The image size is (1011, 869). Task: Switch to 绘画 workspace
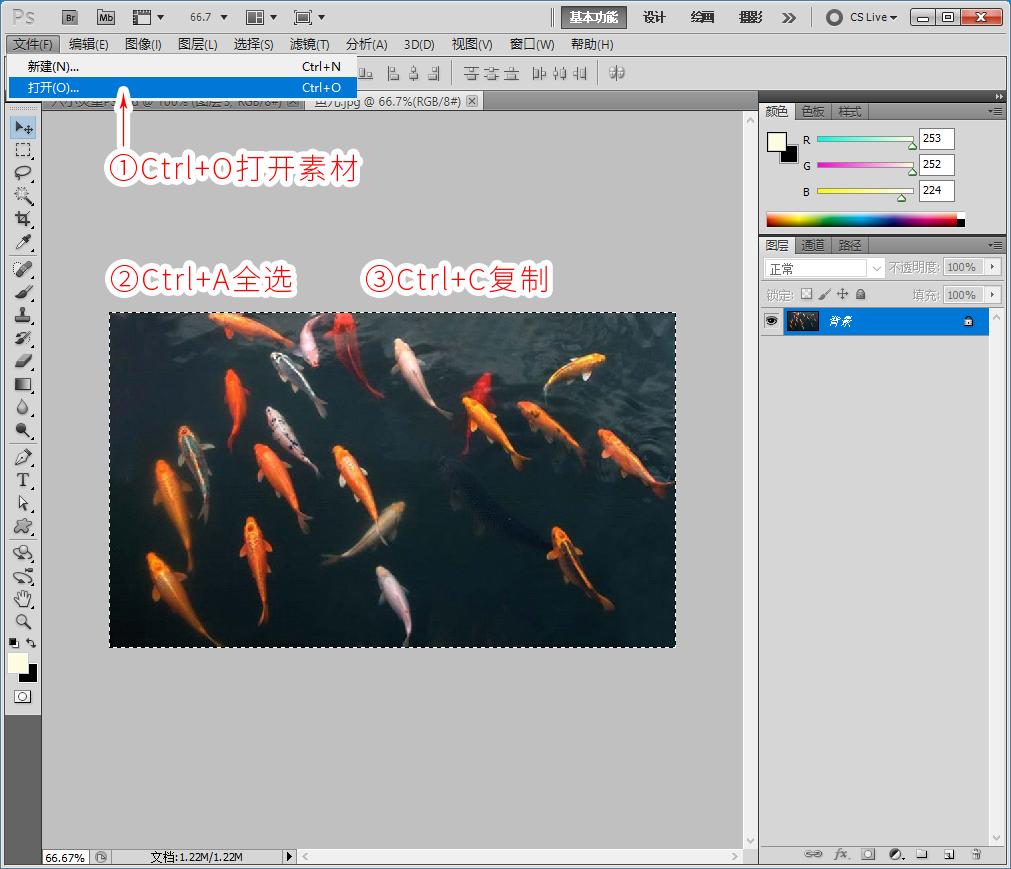(x=702, y=17)
